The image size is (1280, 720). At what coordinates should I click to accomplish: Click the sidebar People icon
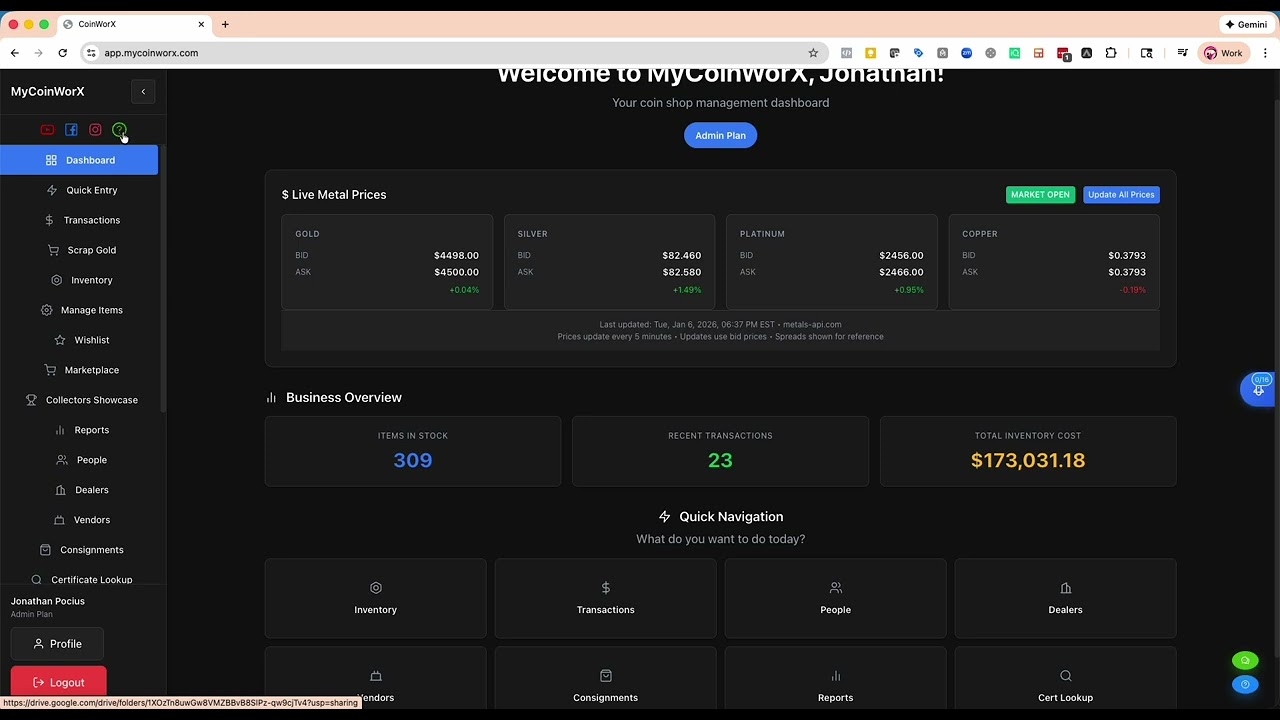tap(62, 460)
